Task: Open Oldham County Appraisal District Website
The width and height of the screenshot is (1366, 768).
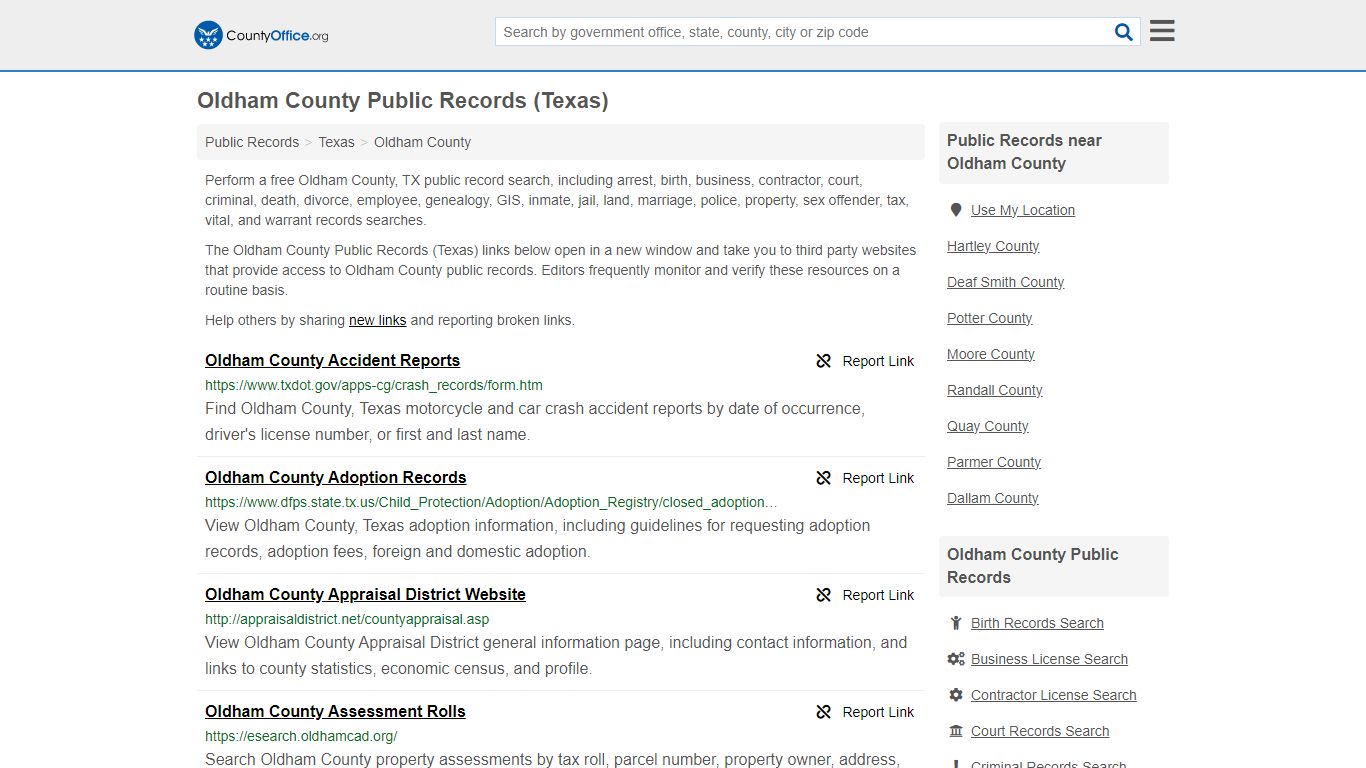Action: tap(365, 595)
